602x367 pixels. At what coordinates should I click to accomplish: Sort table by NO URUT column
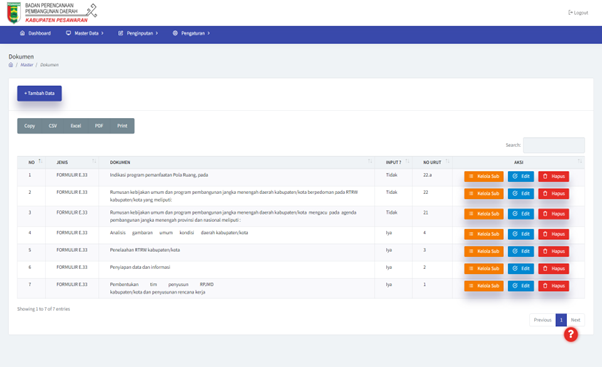(x=432, y=162)
